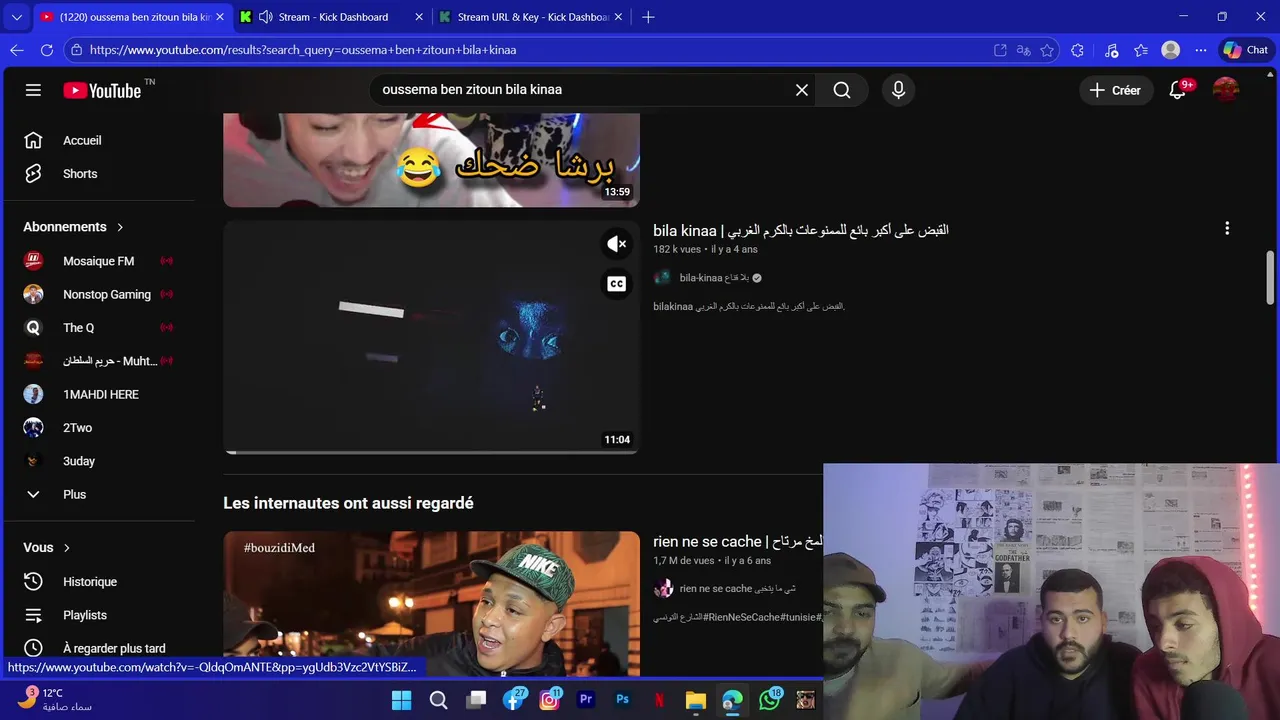Open page in app address-bar icon
Screen dimensions: 1280x720
[1000, 50]
